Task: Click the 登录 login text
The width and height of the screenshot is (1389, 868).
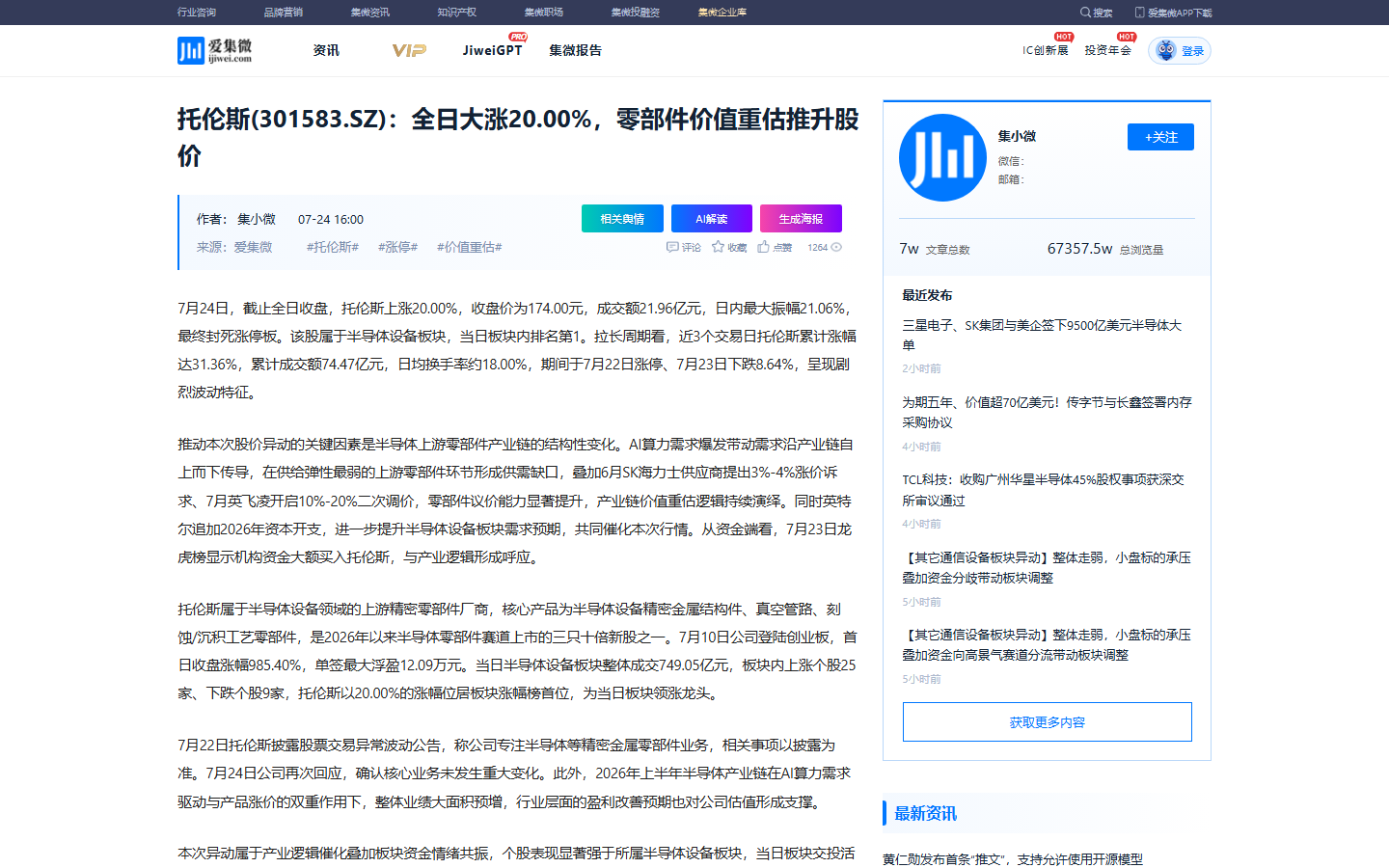Action: pos(1193,51)
